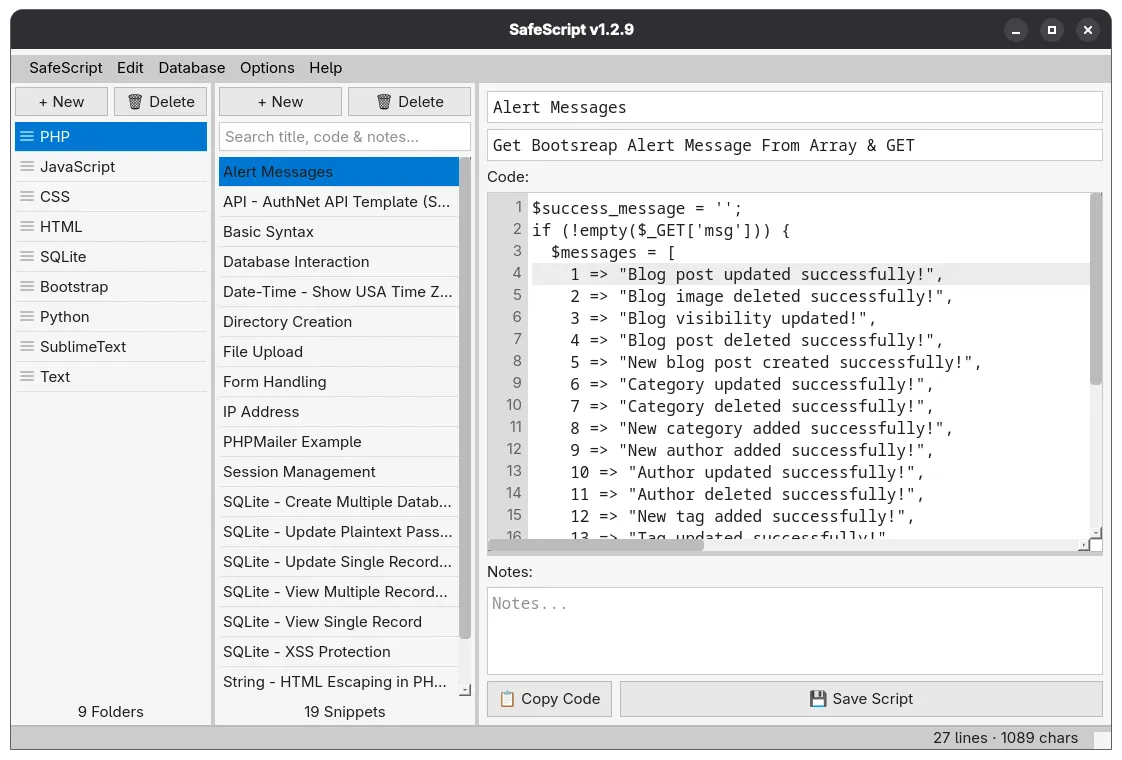Open the Session Management snippet
1122x760 pixels.
(338, 472)
